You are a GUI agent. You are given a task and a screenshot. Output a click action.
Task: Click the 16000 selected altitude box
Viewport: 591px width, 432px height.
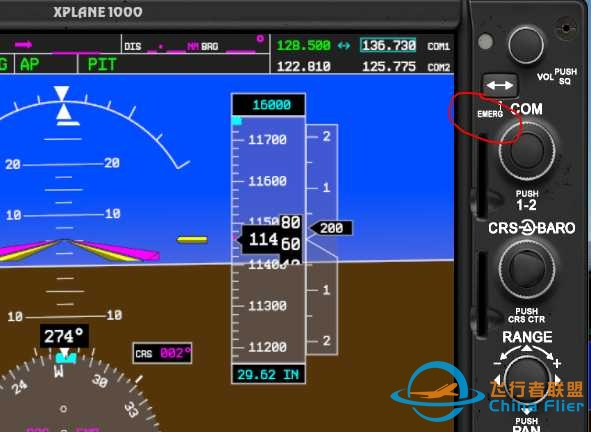[268, 104]
